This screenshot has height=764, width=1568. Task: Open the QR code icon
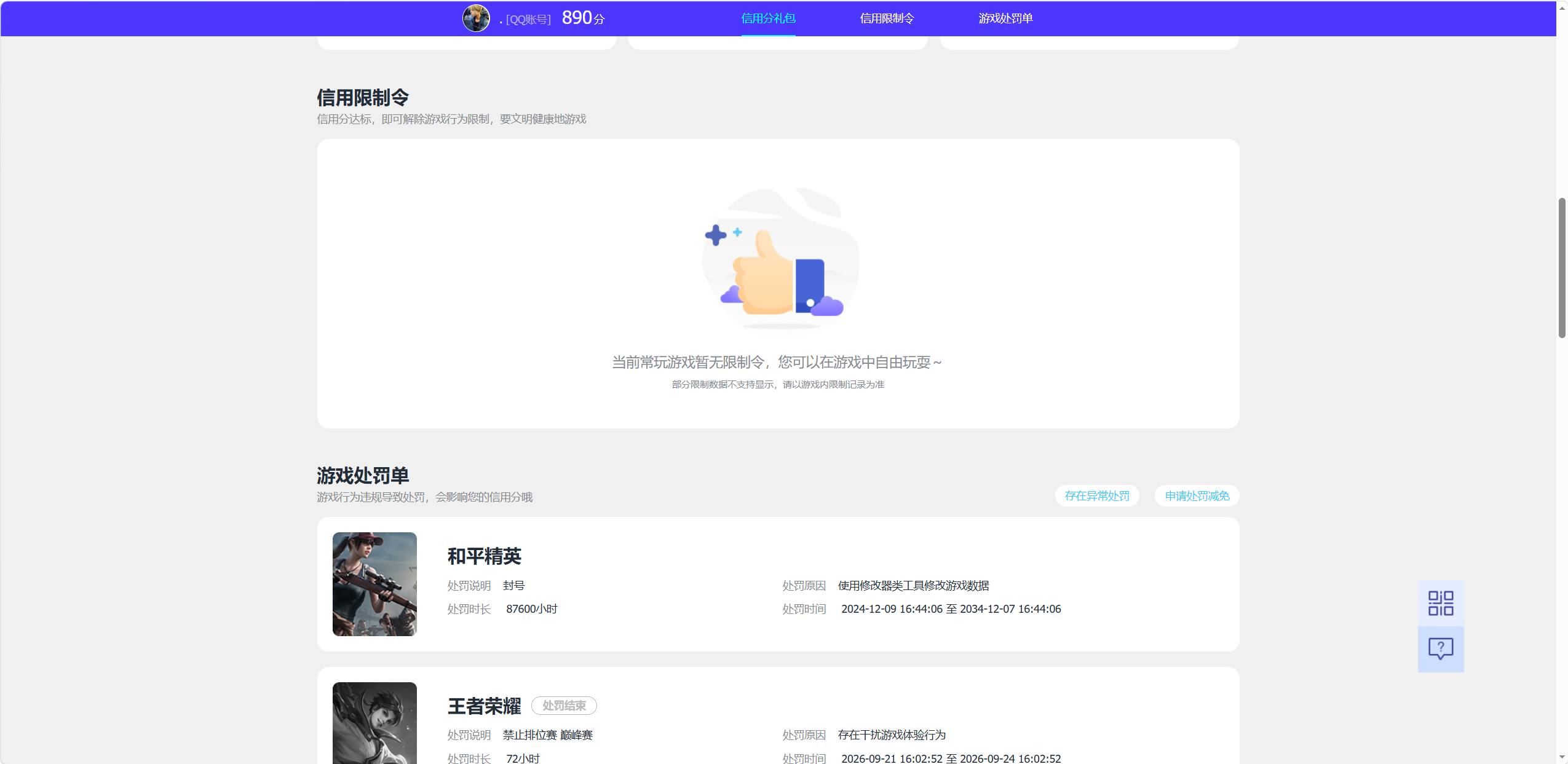[1440, 603]
